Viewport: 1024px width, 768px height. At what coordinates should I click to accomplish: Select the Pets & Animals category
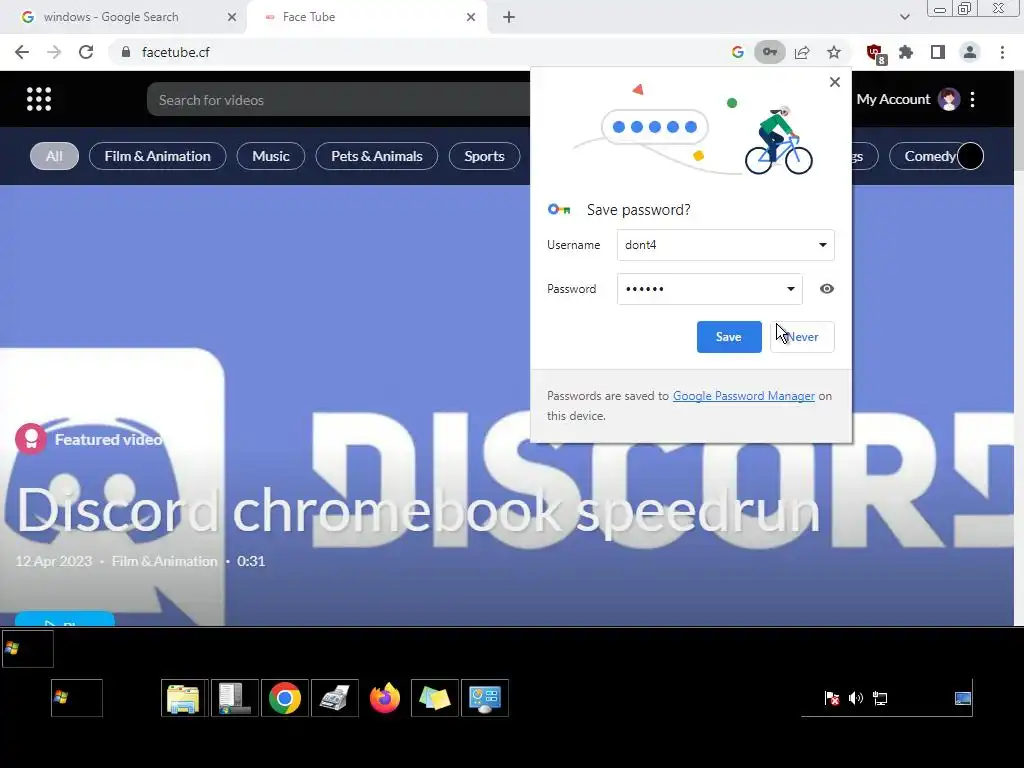click(x=377, y=156)
